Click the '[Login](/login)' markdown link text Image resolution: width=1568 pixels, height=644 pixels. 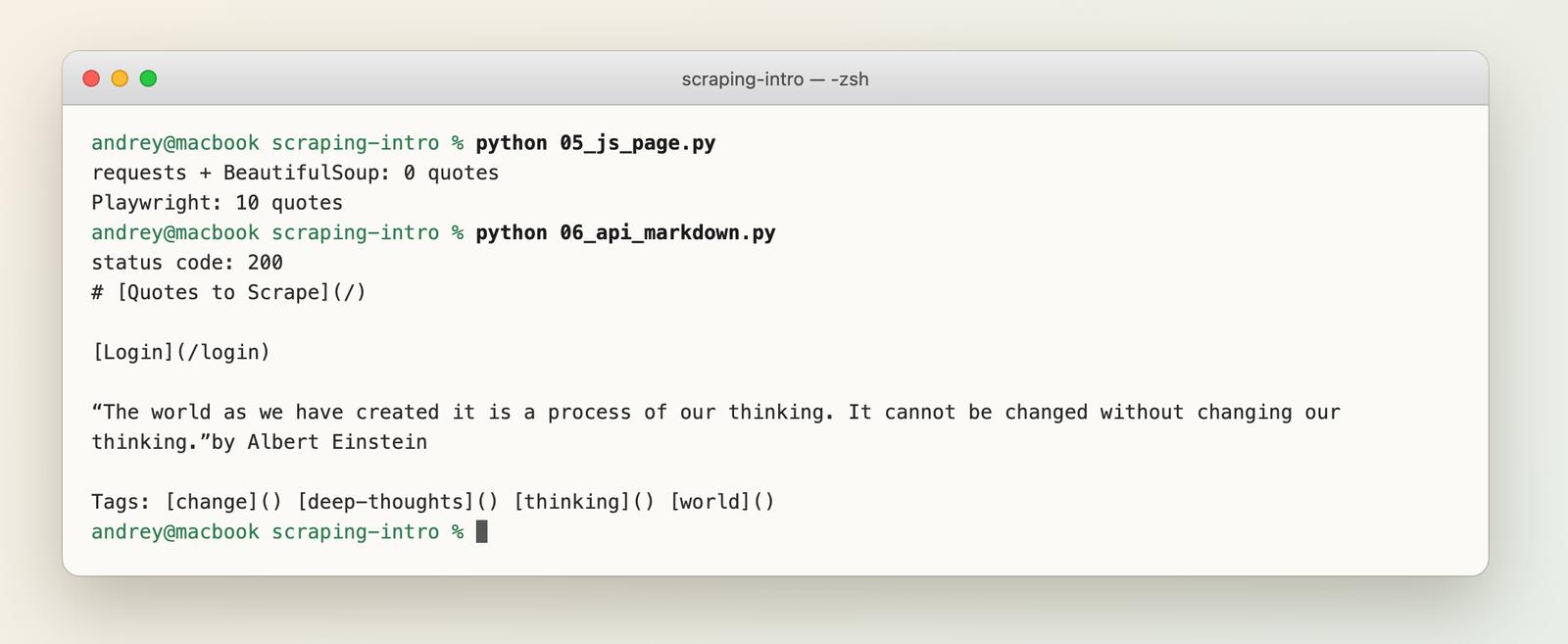181,353
